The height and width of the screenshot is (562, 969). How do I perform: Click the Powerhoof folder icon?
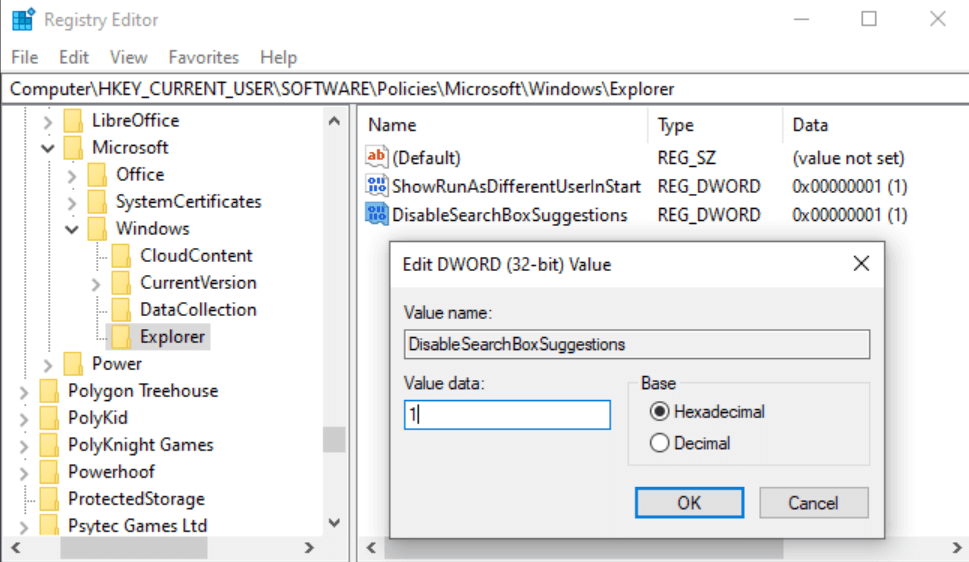click(x=49, y=472)
